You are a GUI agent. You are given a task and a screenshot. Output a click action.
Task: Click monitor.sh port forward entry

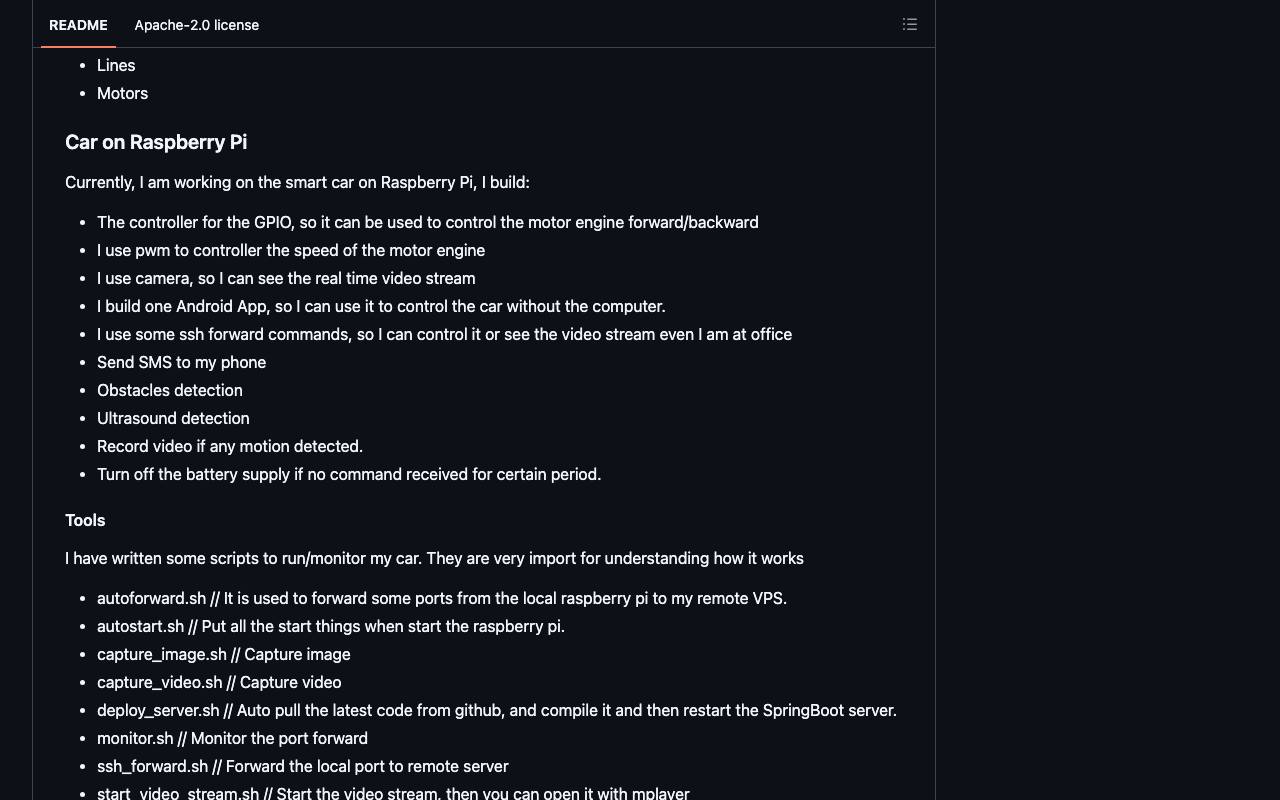pyautogui.click(x=232, y=738)
